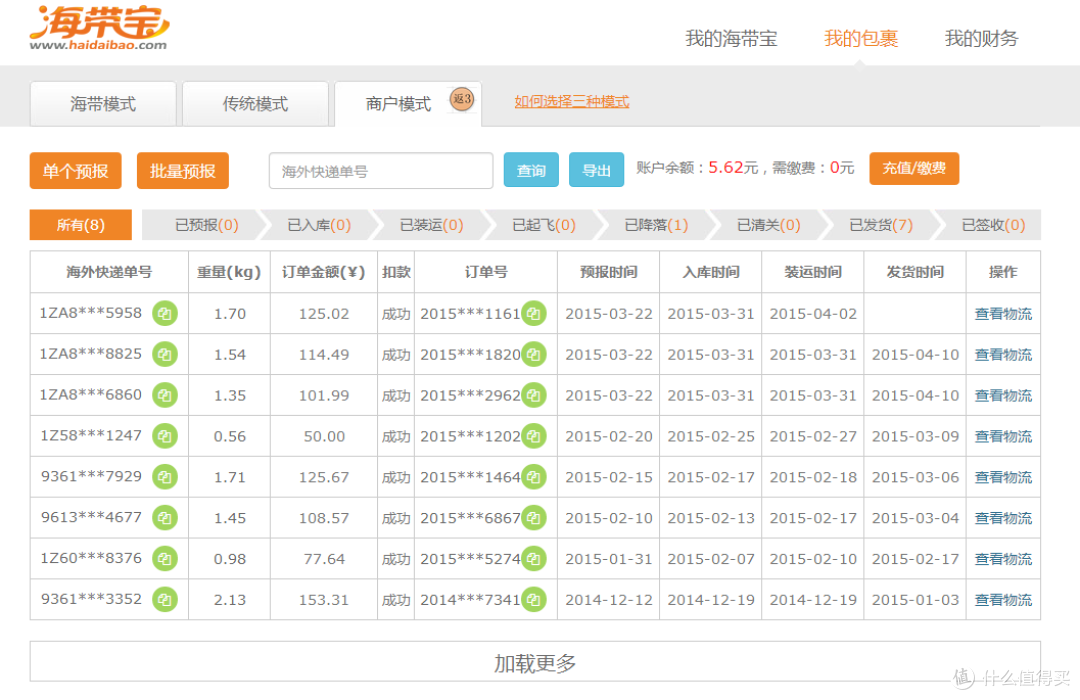This screenshot has height=700, width=1080.
Task: Click the order amount 50.00 cell
Action: [324, 437]
